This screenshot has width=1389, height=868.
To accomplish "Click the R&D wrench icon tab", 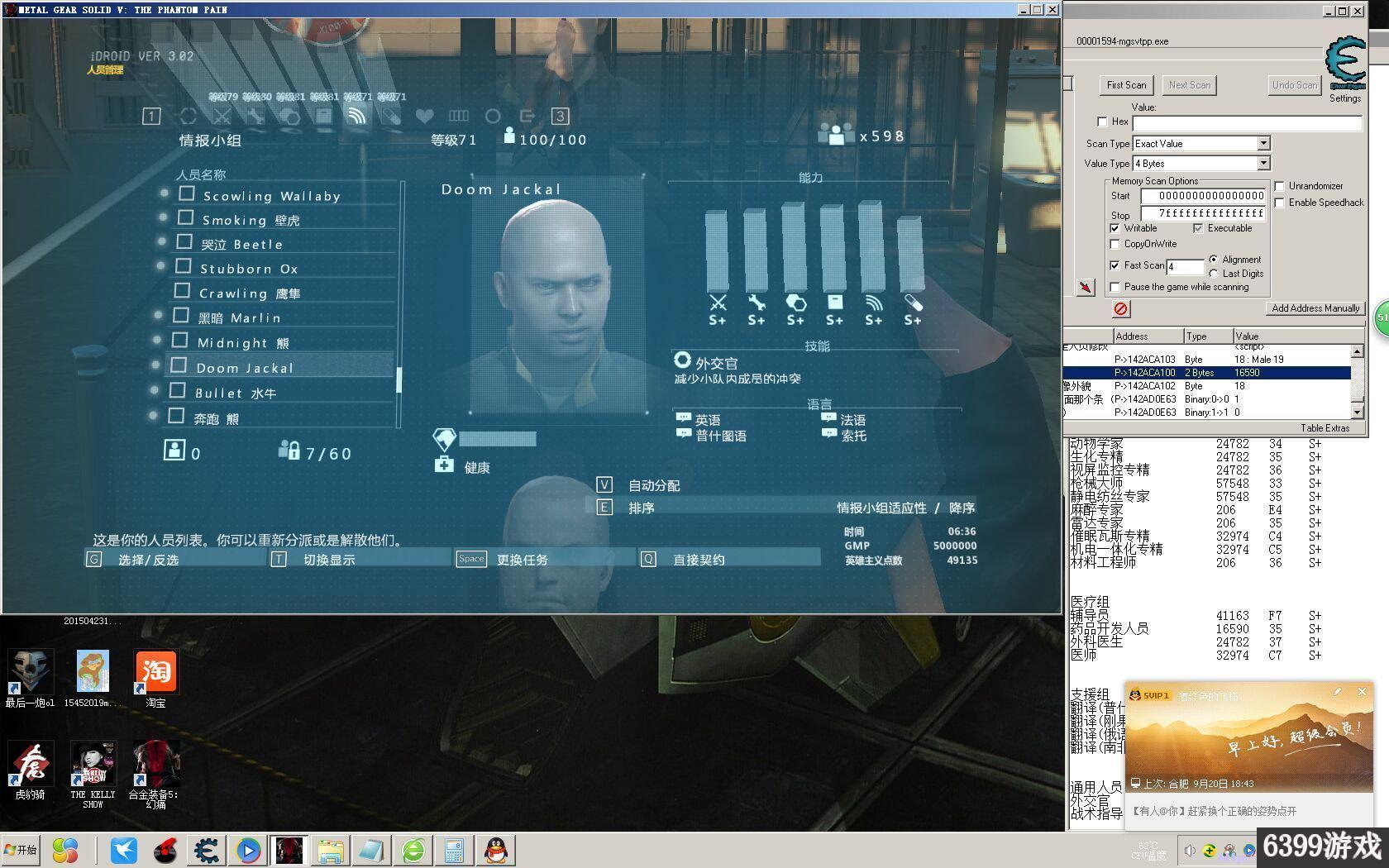I will [x=255, y=117].
